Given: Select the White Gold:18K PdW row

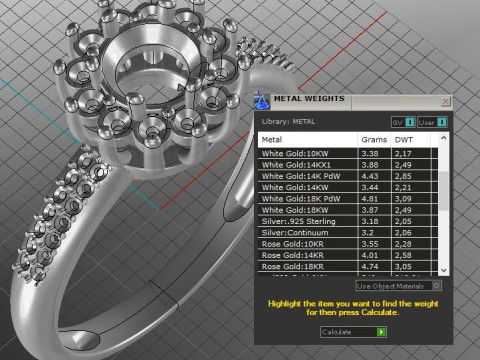Looking at the screenshot, I should pyautogui.click(x=348, y=199).
